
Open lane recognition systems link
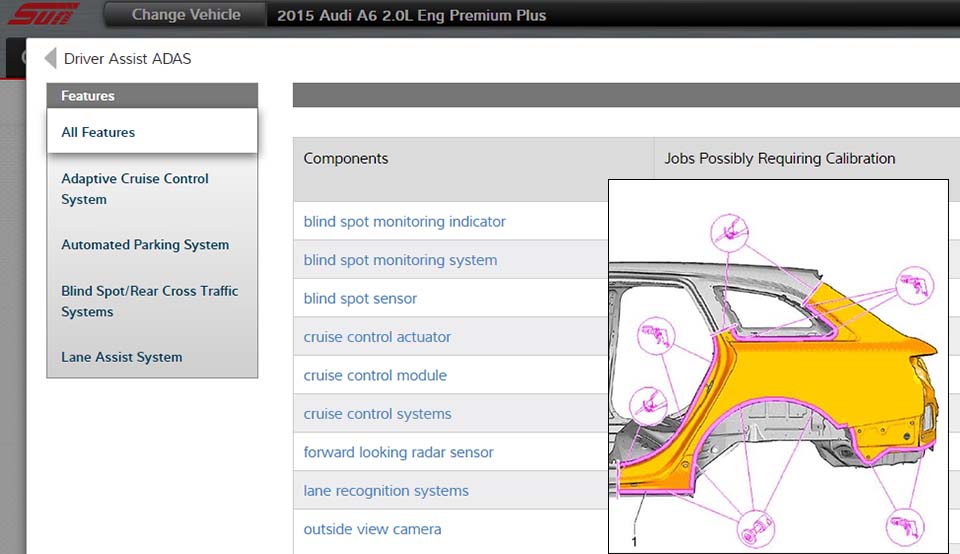click(x=386, y=491)
